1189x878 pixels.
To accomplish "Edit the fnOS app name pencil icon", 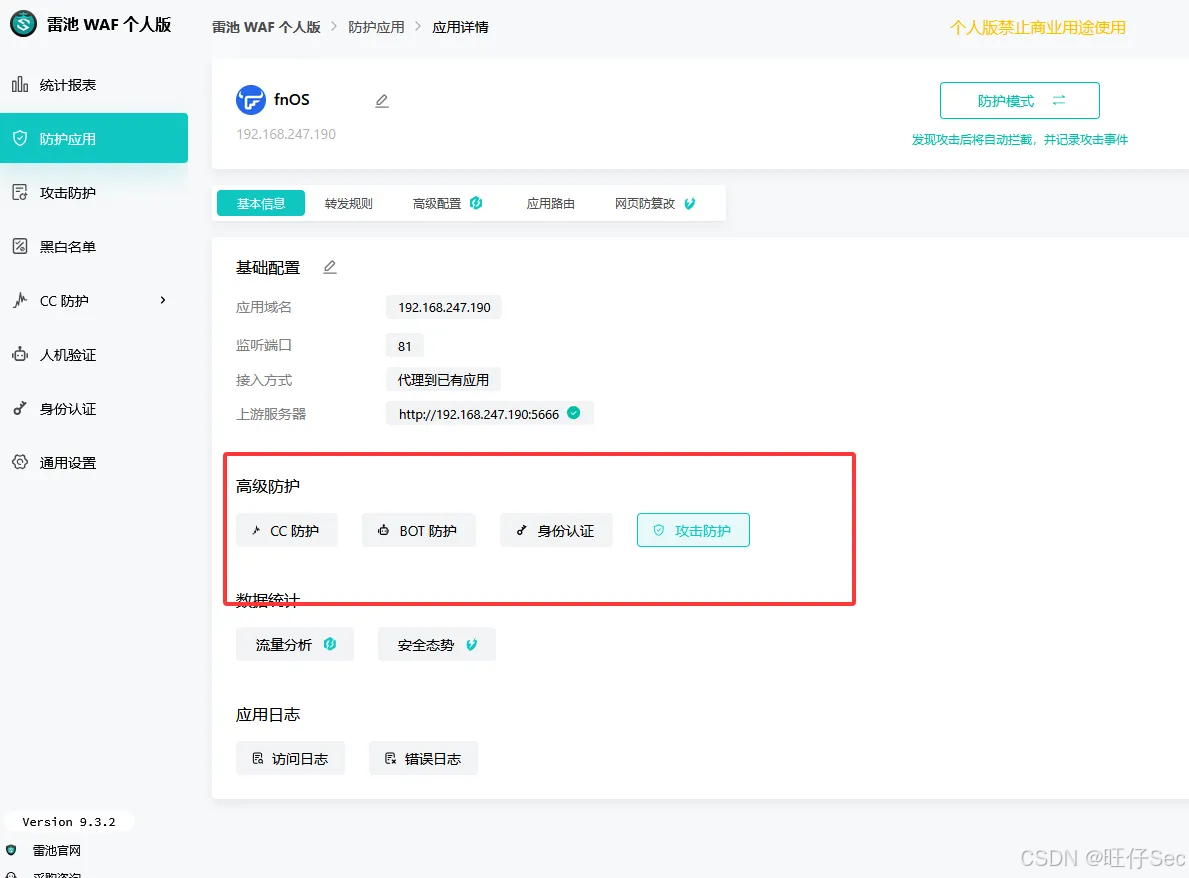I will coord(382,101).
